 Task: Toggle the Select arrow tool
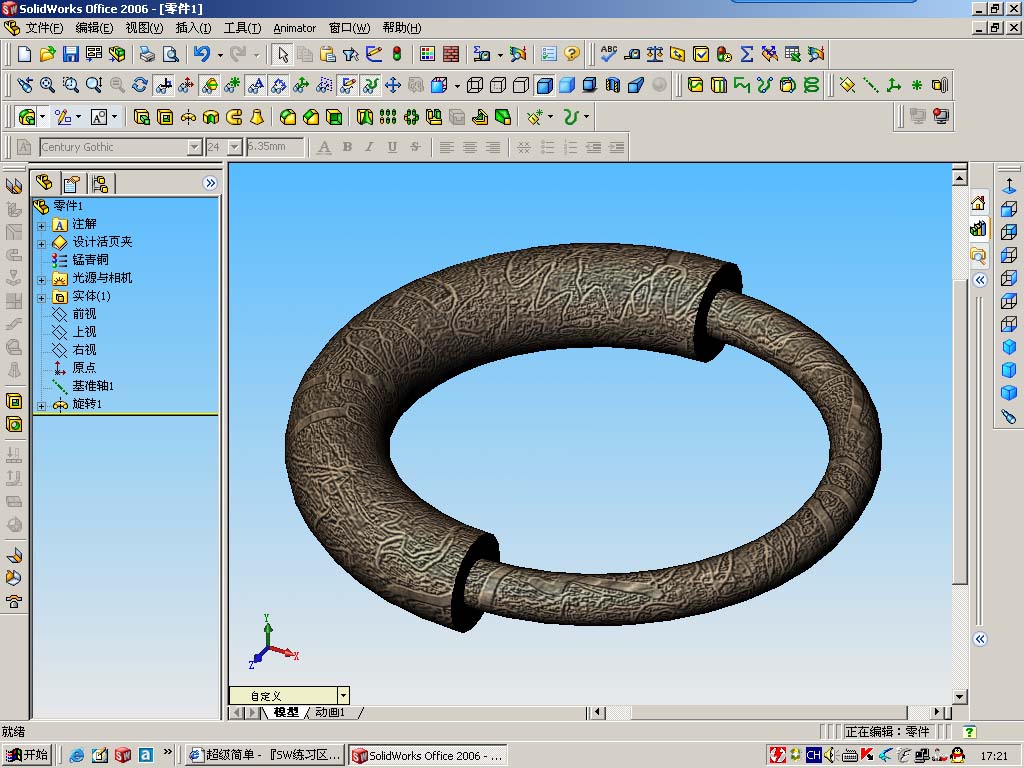pos(282,54)
